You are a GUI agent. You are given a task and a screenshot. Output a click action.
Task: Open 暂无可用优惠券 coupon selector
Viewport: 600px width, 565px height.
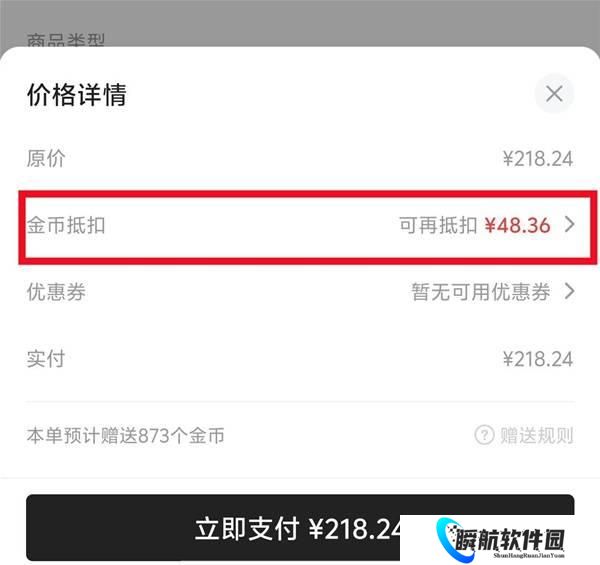(481, 292)
